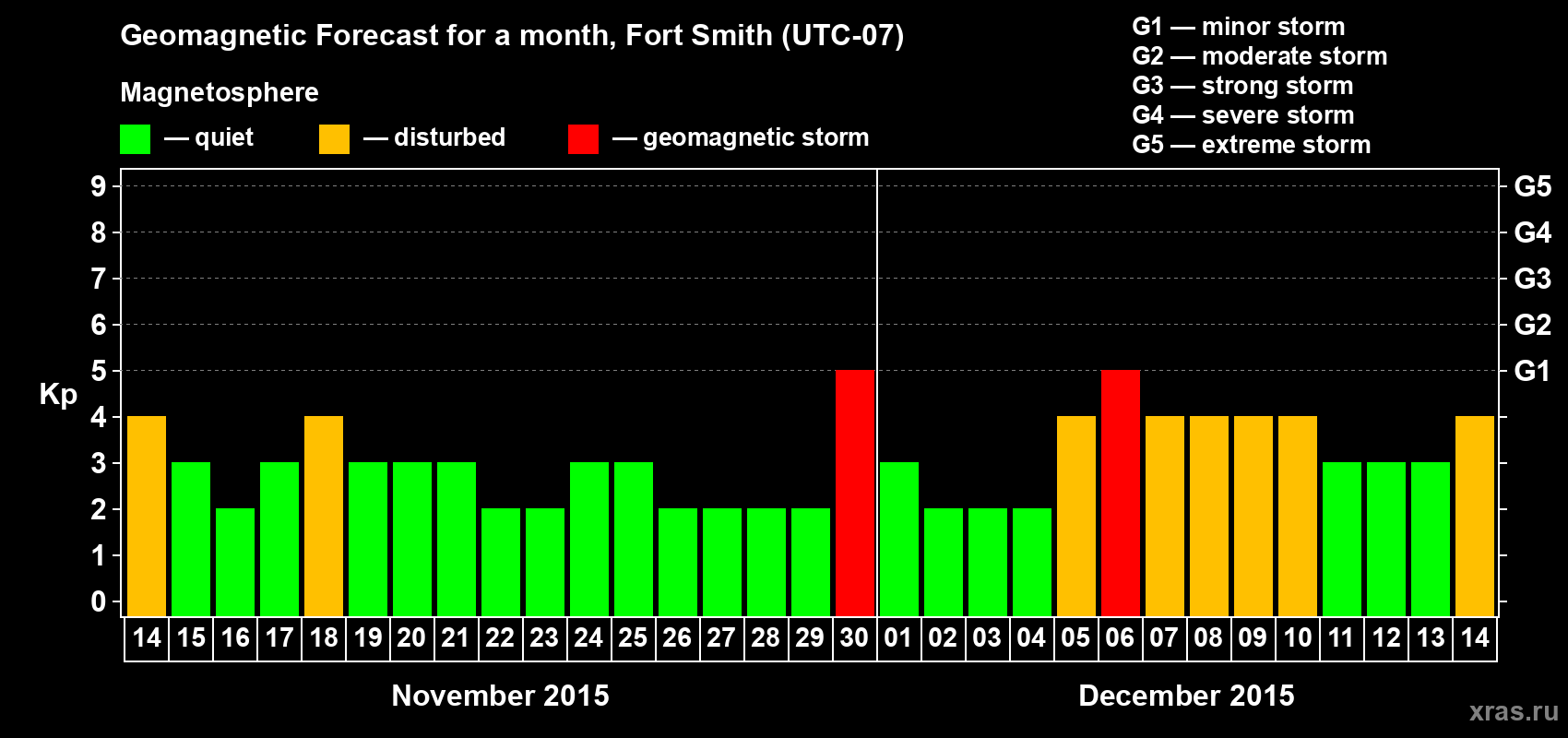Screen dimensions: 1568x738
Task: Click the G4 label on the right axis
Action: [1533, 232]
